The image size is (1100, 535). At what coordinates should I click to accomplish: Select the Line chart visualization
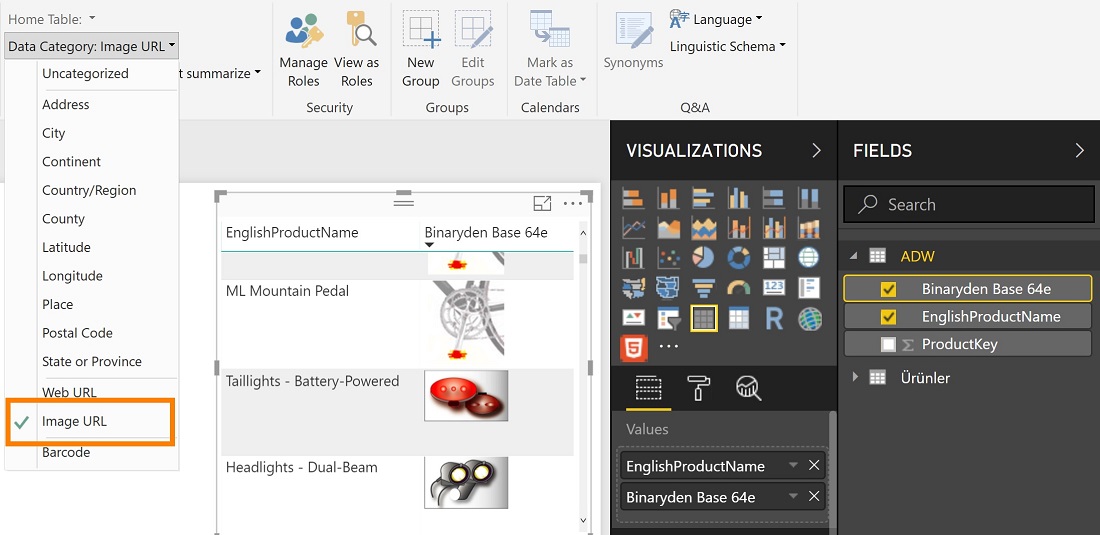(633, 228)
